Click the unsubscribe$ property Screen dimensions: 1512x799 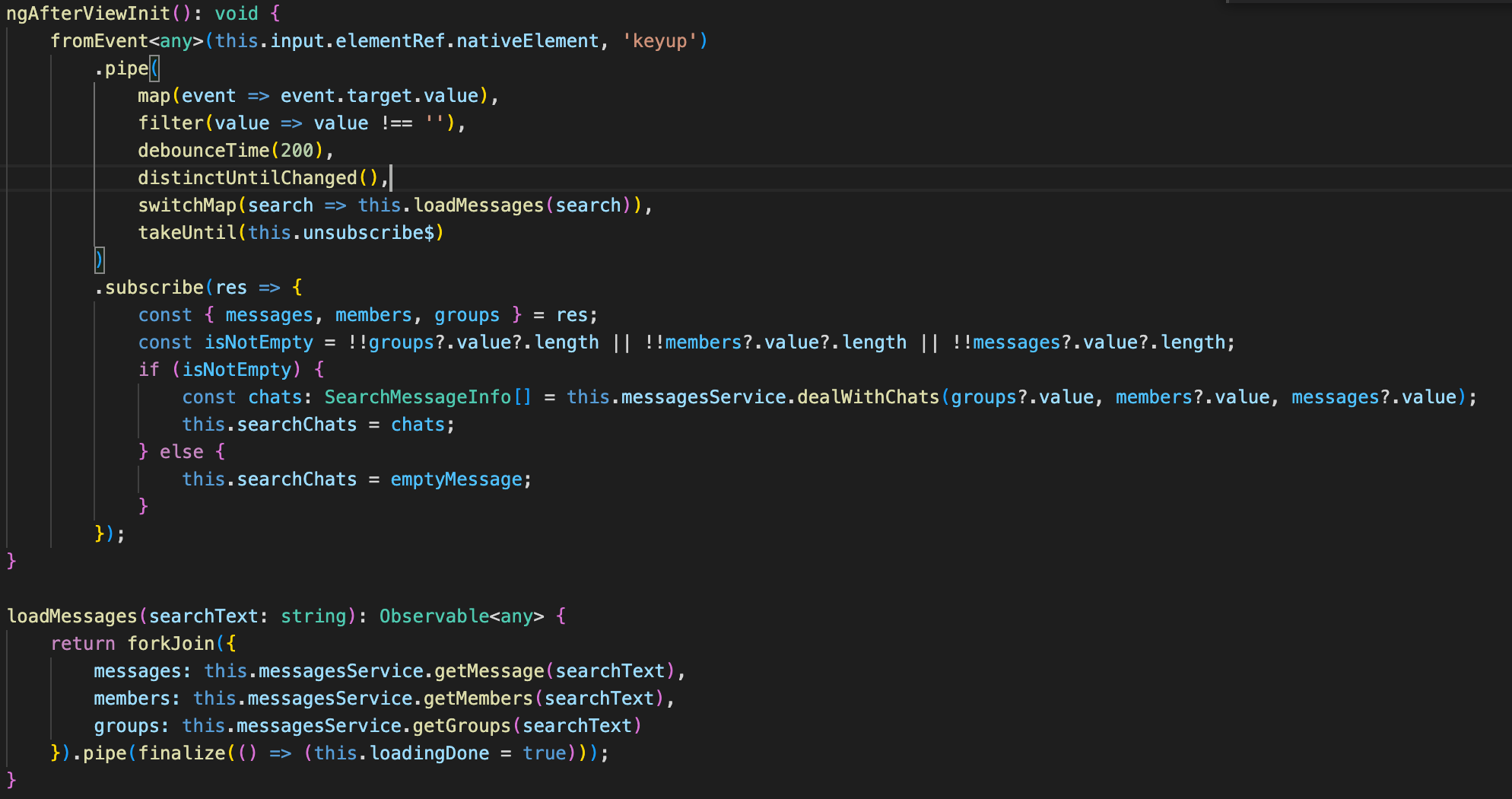pyautogui.click(x=368, y=233)
